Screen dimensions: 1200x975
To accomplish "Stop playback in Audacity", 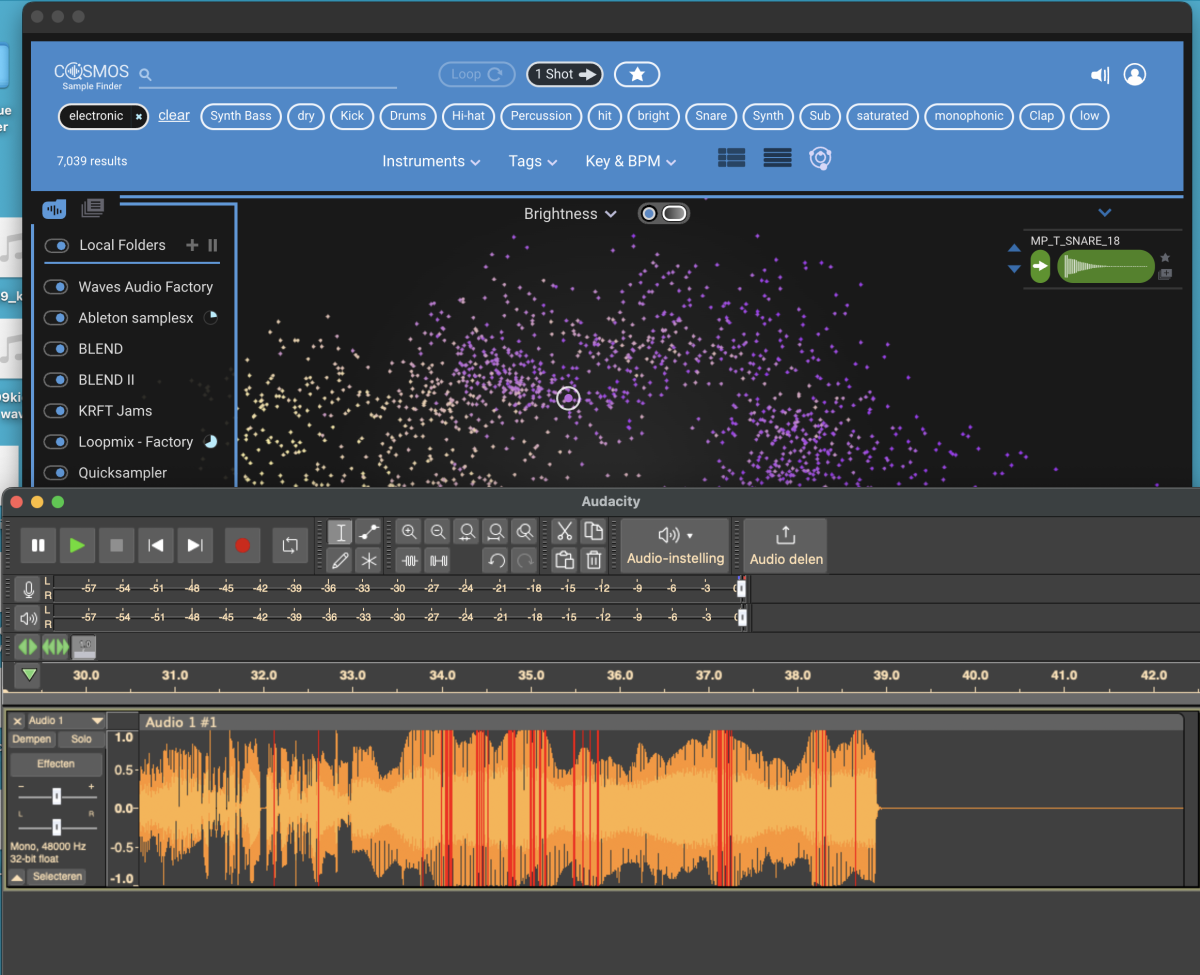I will 116,545.
